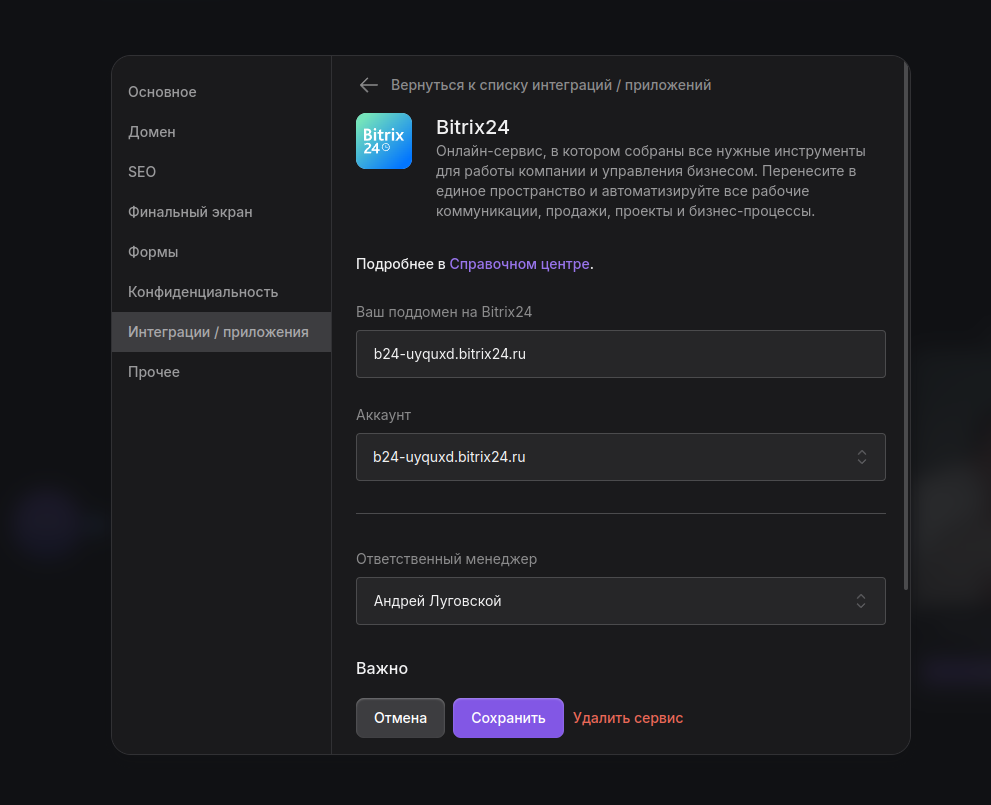Select Интеграции / приложения in sidebar
This screenshot has width=991, height=805.
[218, 332]
